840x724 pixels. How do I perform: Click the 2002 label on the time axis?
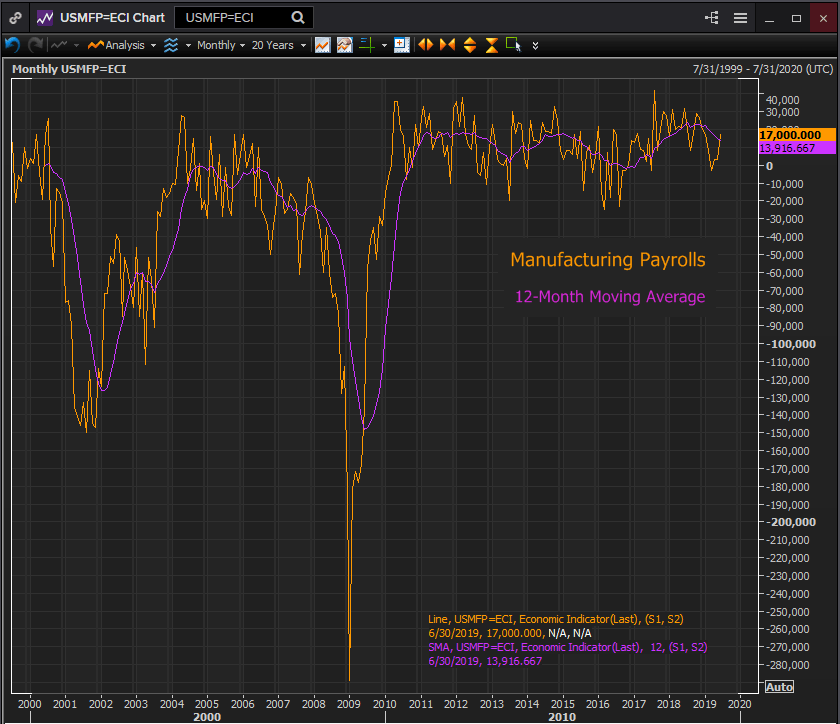pyautogui.click(x=101, y=704)
